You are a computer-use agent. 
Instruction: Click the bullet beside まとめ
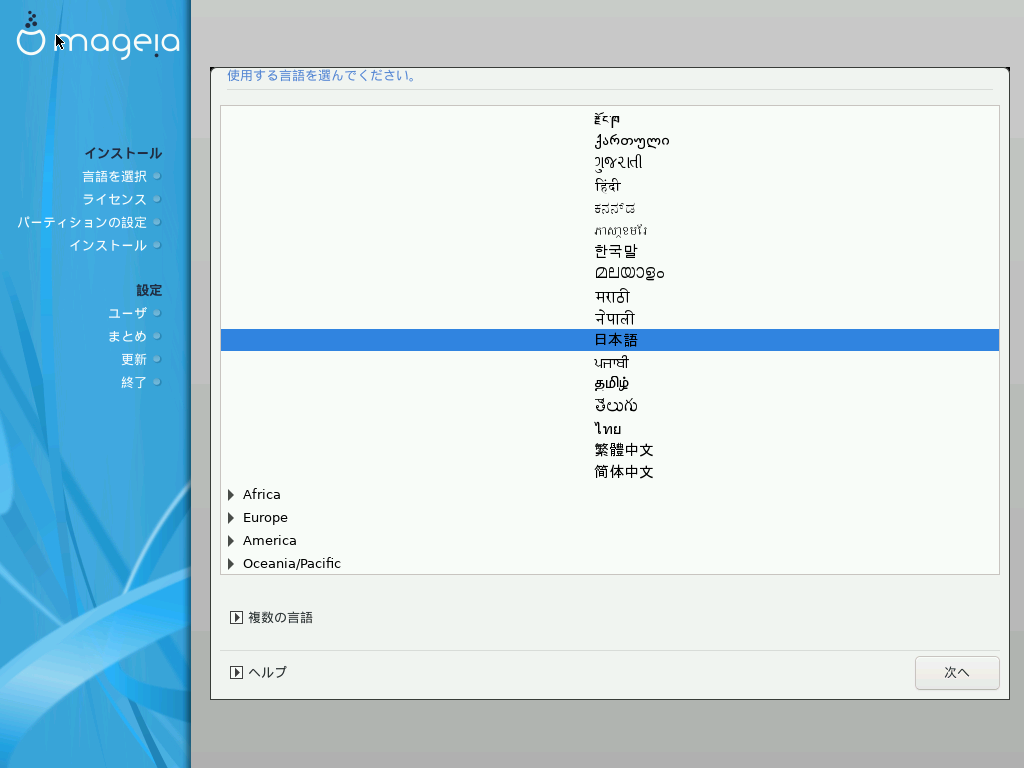tap(157, 336)
